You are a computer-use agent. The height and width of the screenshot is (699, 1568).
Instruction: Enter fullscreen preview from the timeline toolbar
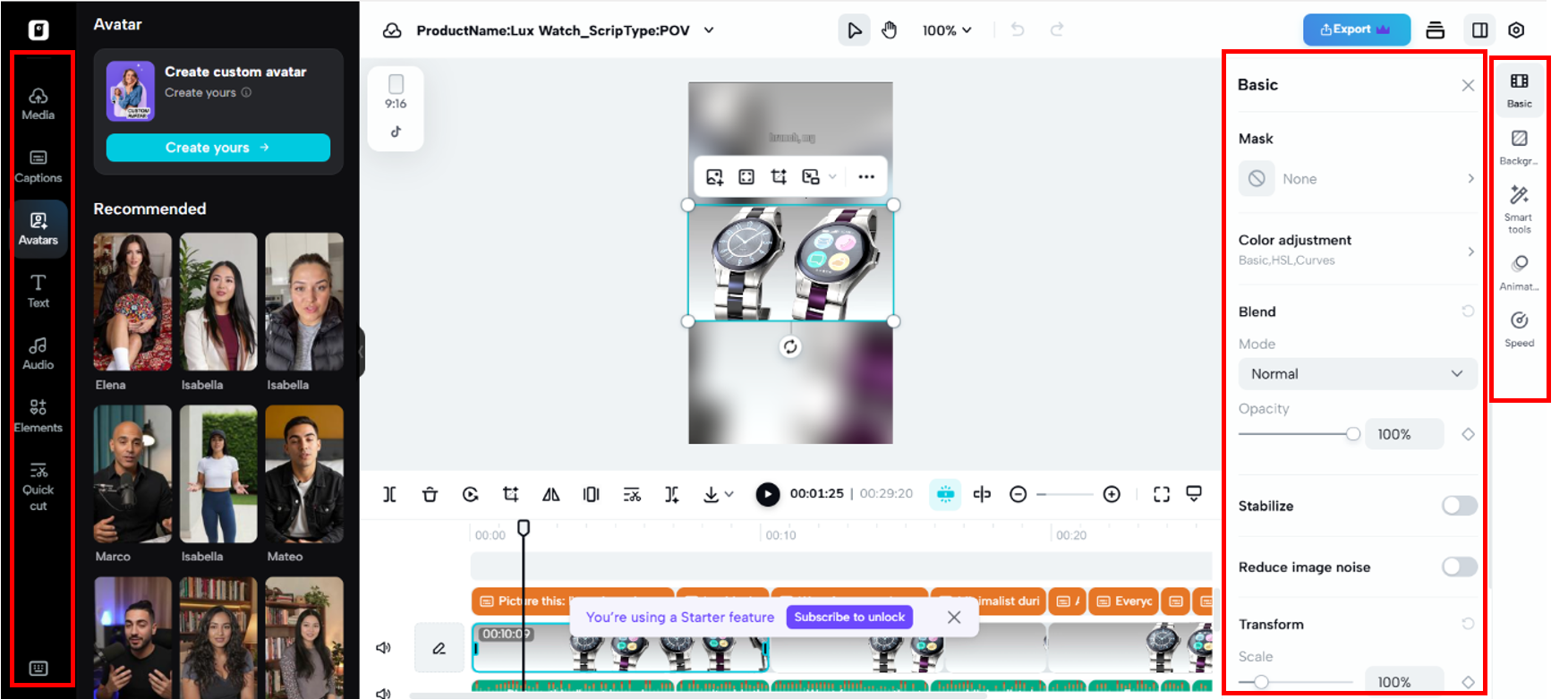1162,494
